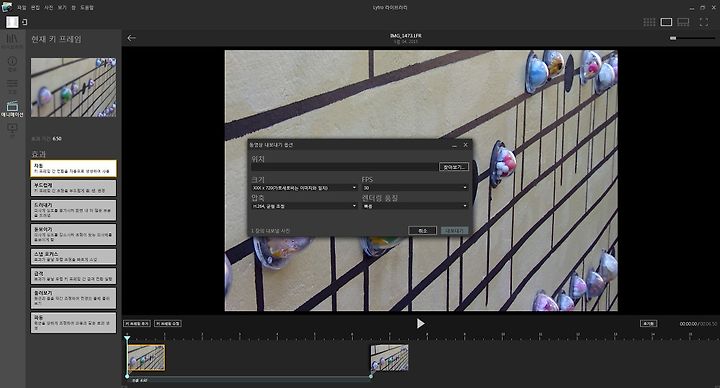Select the third effect below 부드럽게
Viewport: 720px width, 388px height.
click(x=73, y=210)
